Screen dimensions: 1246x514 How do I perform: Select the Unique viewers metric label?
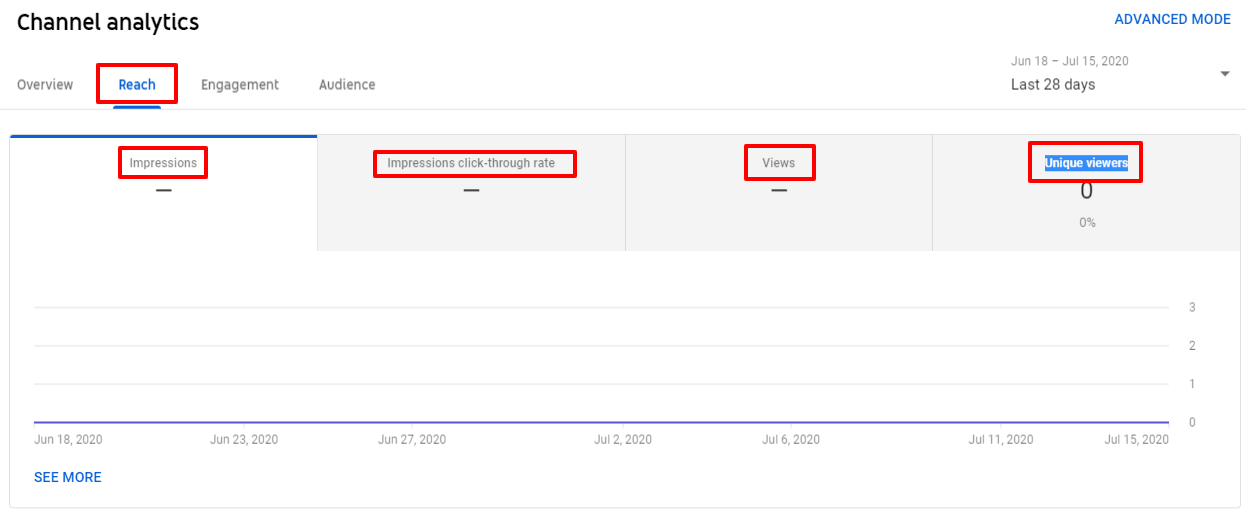tap(1086, 163)
